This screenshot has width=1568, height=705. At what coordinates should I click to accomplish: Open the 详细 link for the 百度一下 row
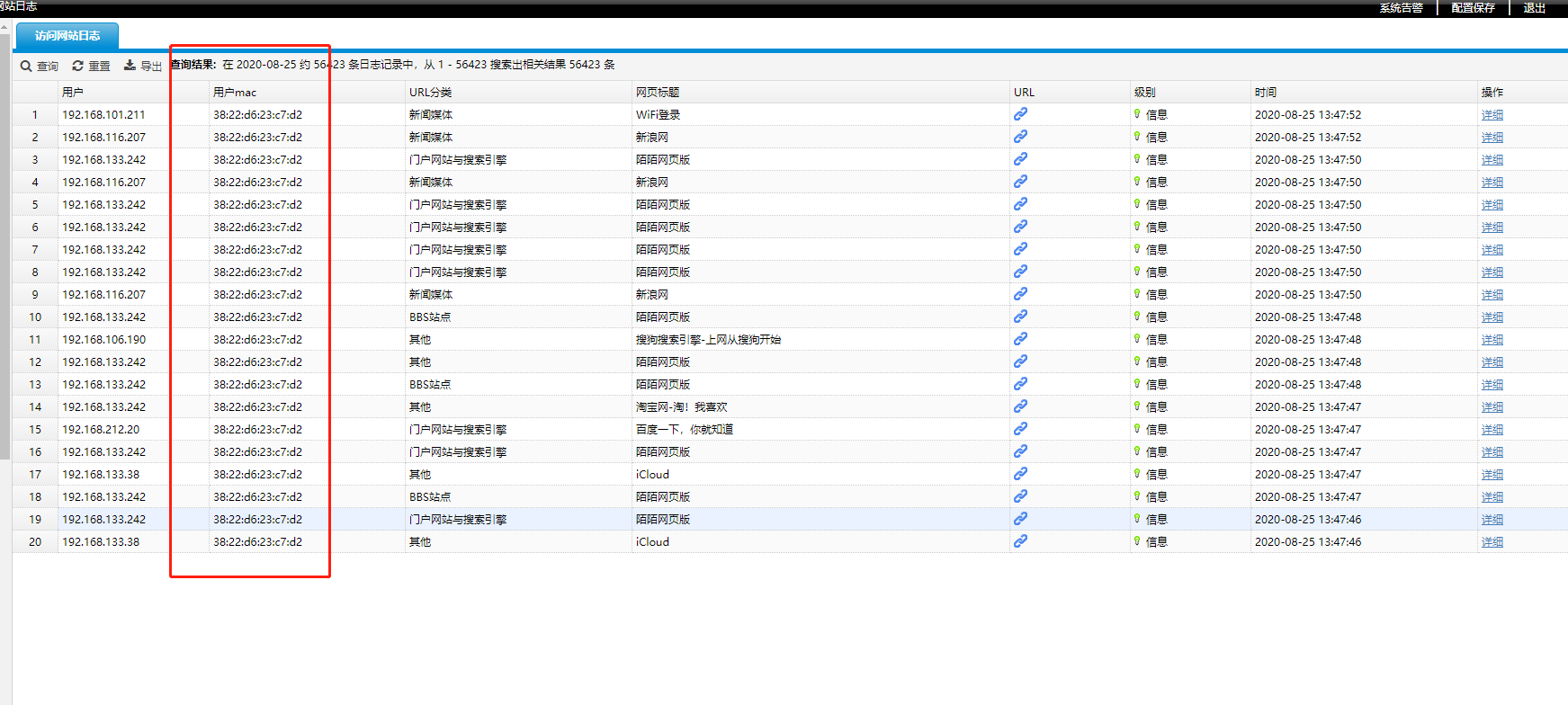pyautogui.click(x=1492, y=430)
